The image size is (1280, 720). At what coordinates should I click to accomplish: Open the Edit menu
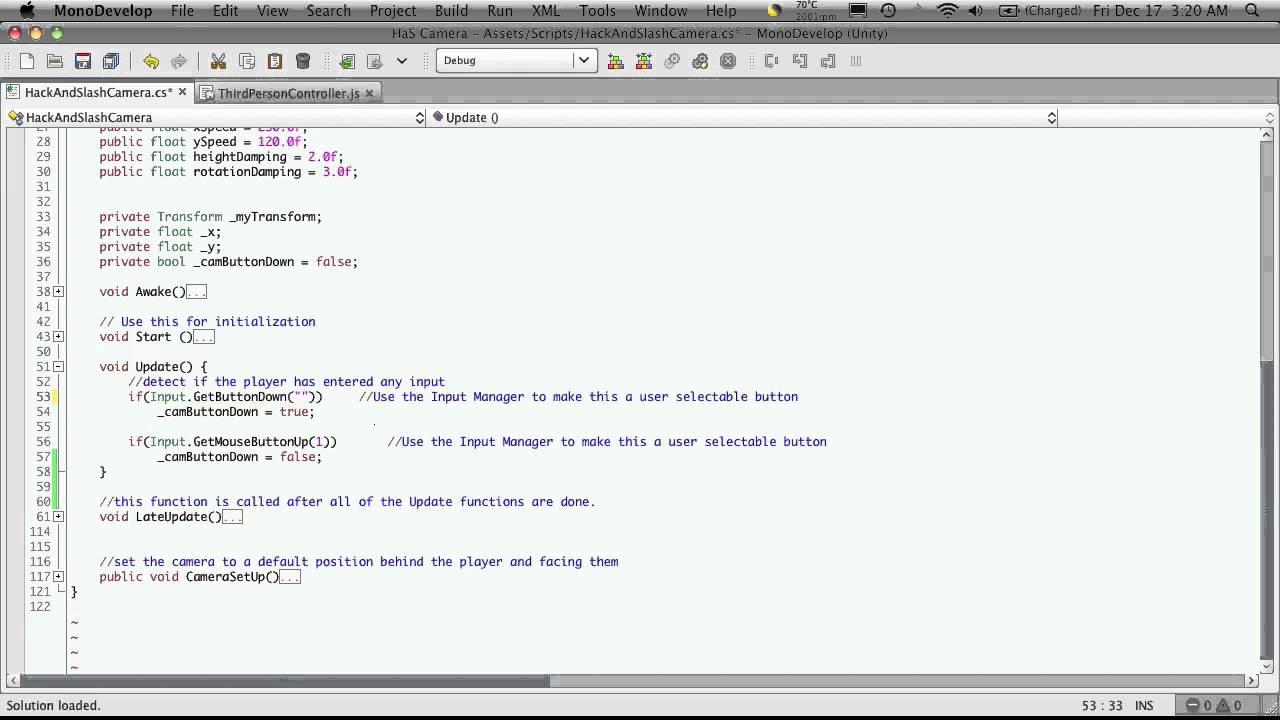click(225, 11)
